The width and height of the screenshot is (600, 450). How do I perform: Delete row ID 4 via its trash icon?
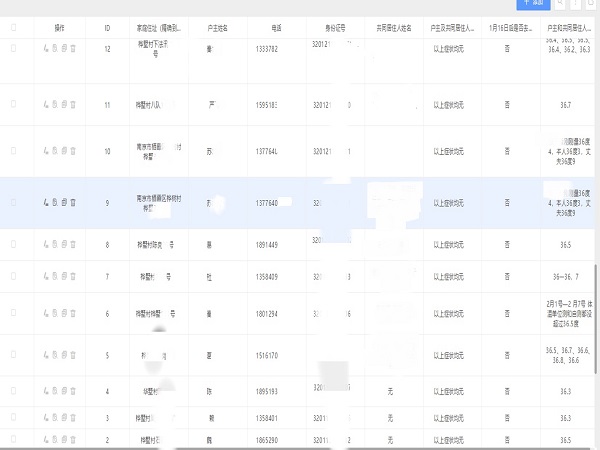(73, 391)
